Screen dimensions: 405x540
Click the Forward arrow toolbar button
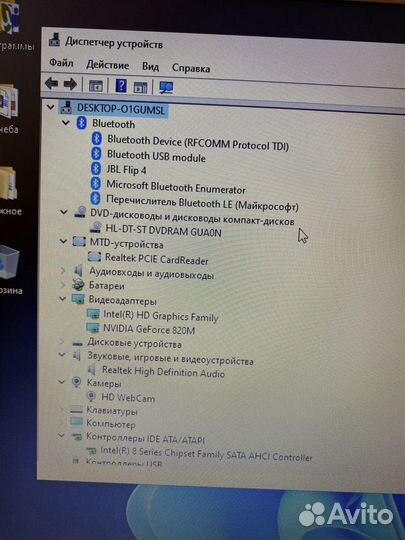tap(70, 84)
